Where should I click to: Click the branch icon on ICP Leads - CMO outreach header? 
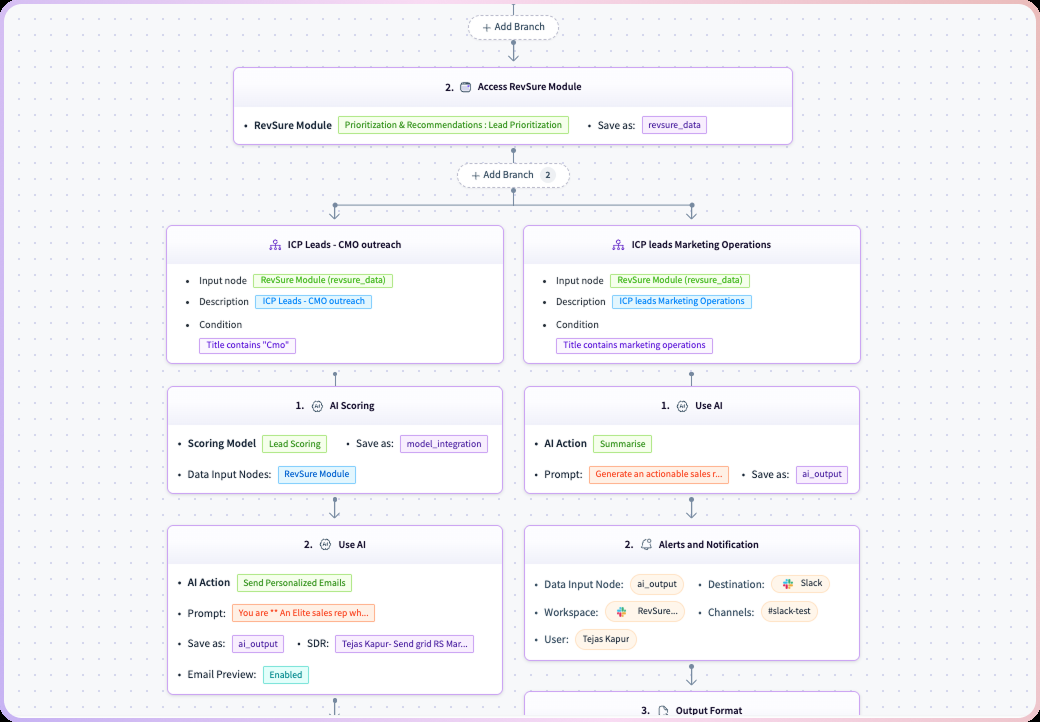point(275,245)
